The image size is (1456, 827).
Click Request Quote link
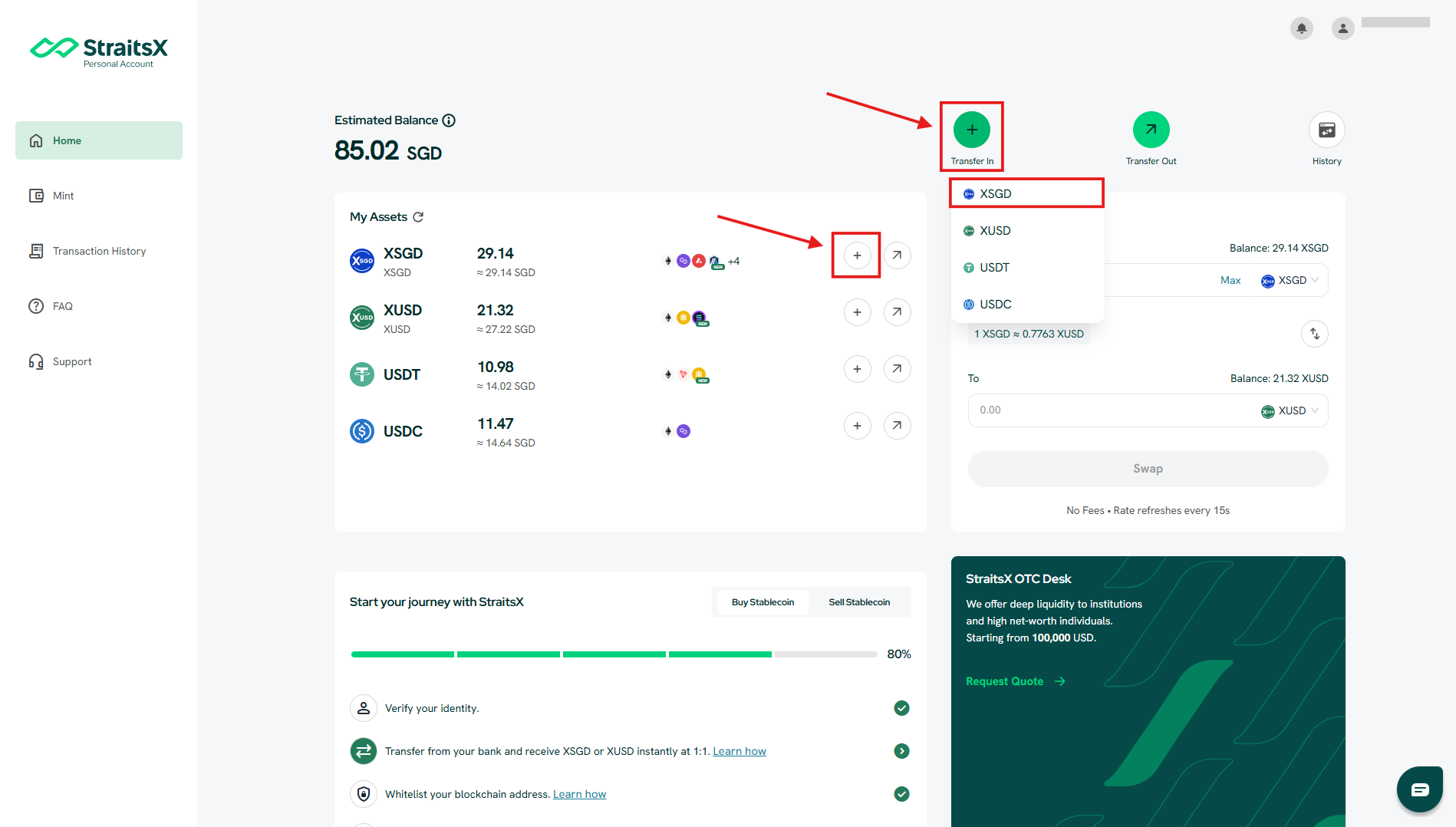coord(1015,681)
